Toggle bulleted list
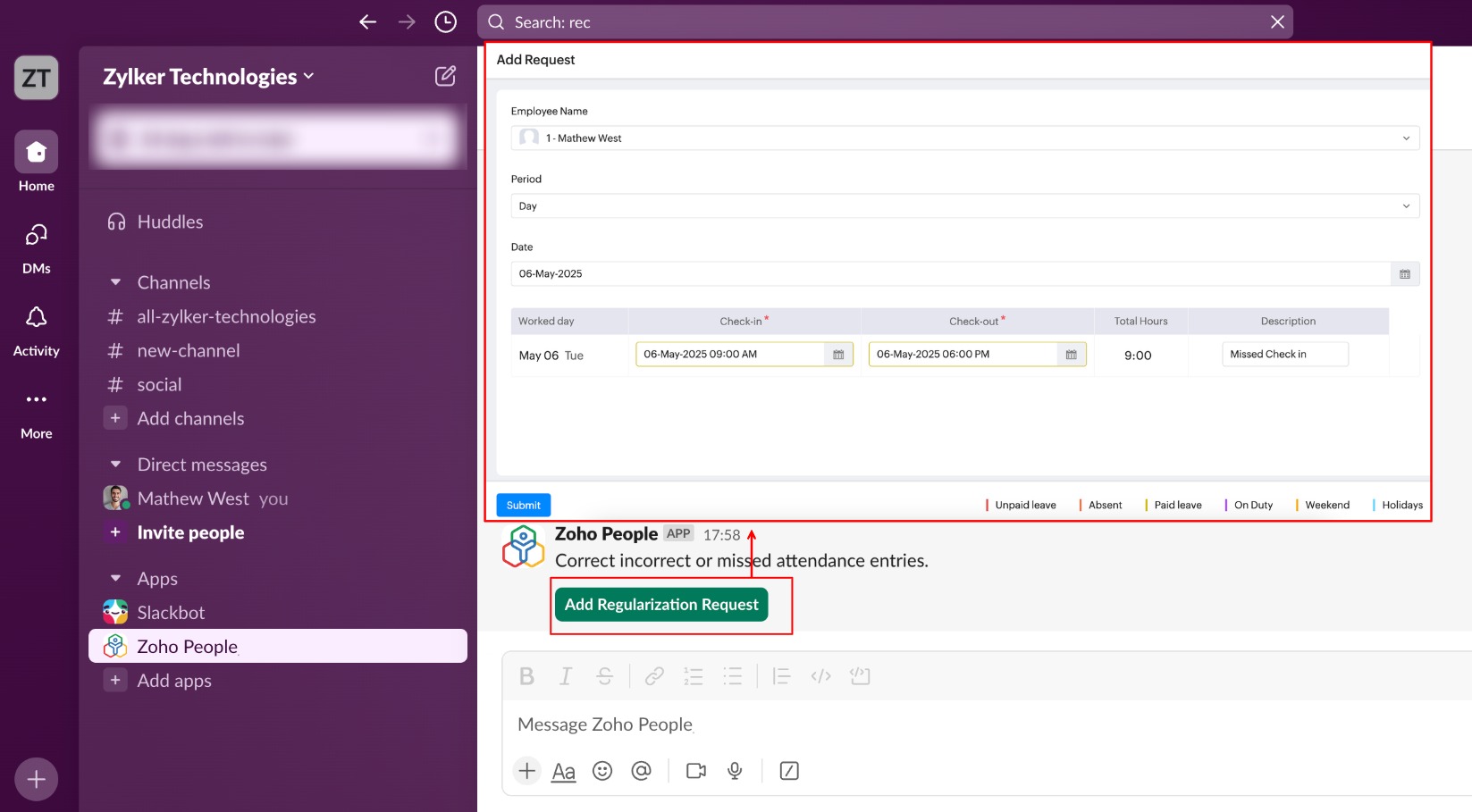The width and height of the screenshot is (1472, 812). (x=733, y=676)
